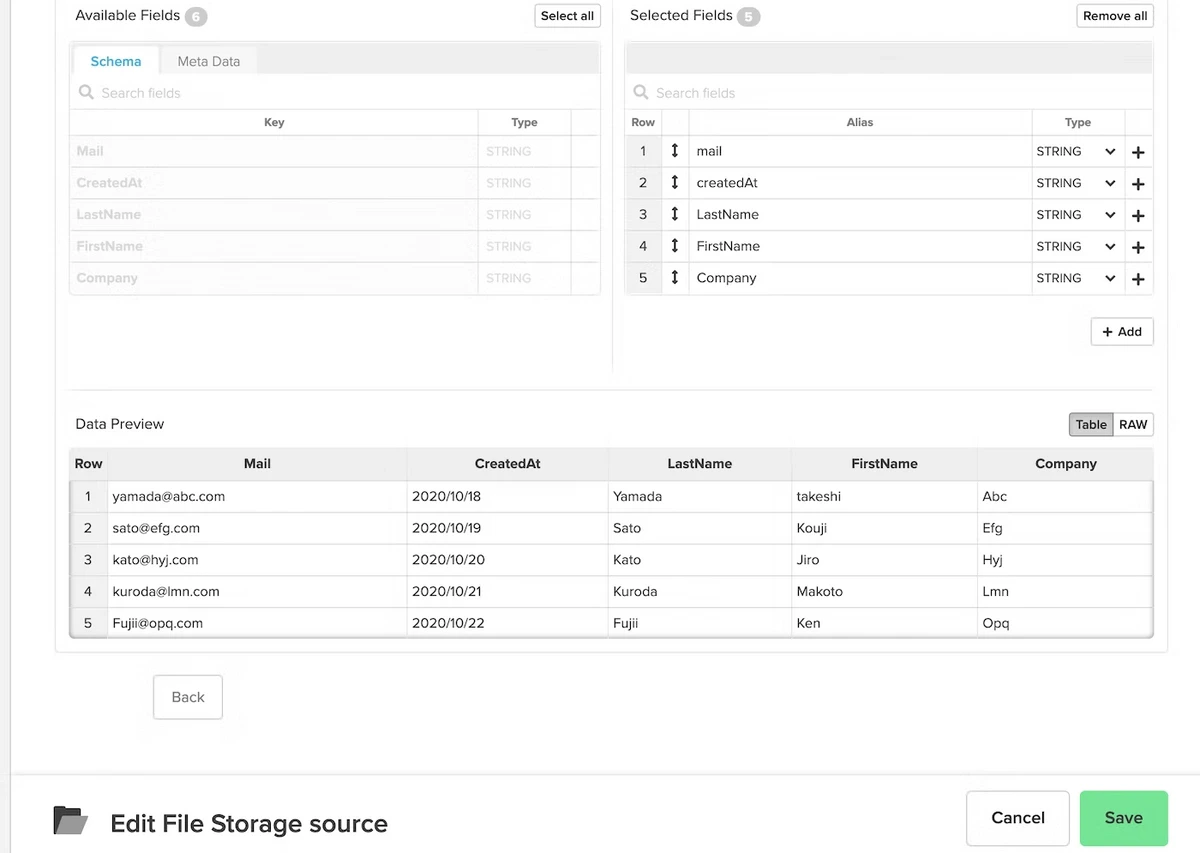The image size is (1200, 853).
Task: Click the Fujii@opq.com cell
Action: point(257,623)
